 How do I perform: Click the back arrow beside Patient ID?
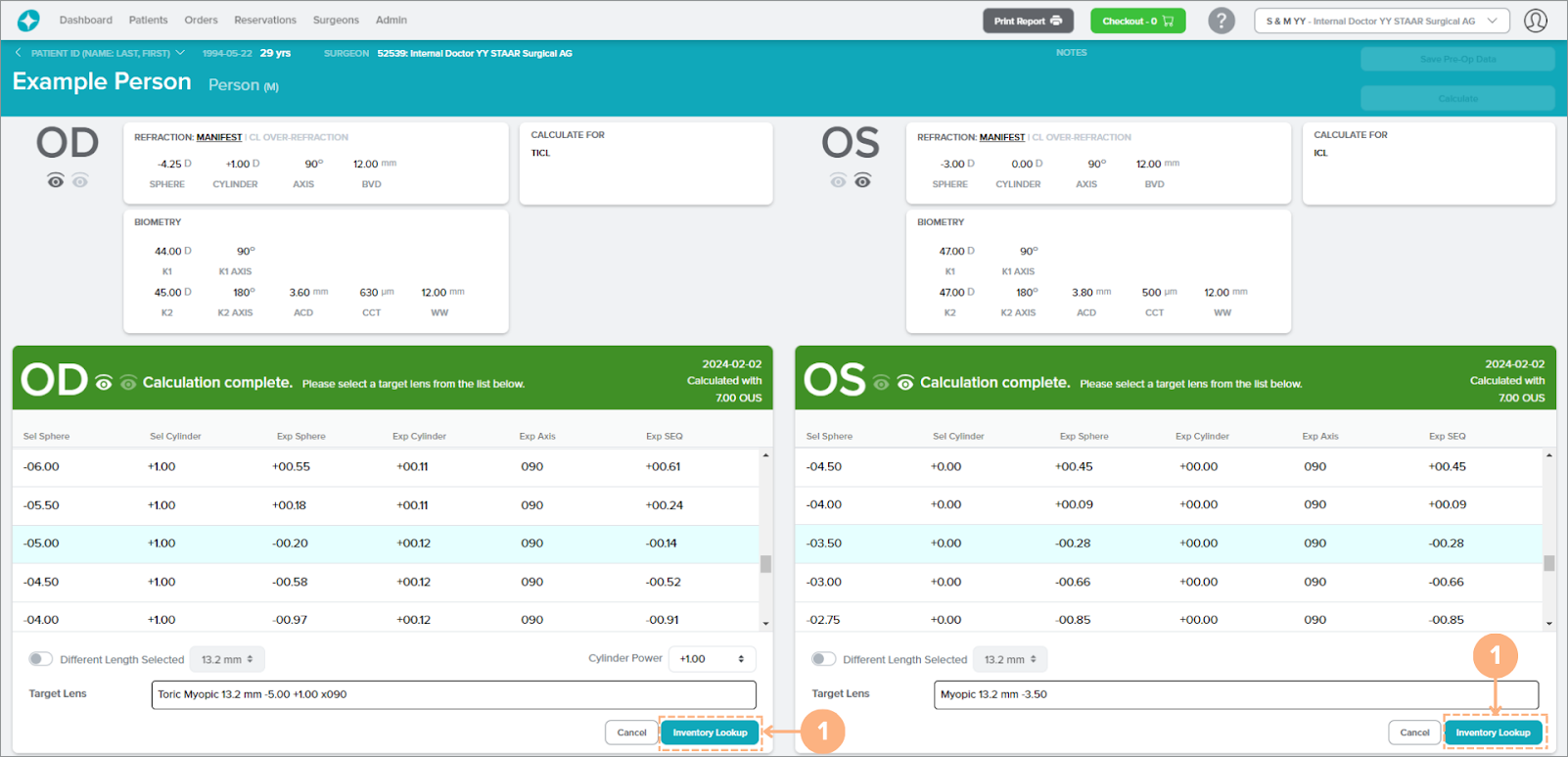[x=19, y=53]
